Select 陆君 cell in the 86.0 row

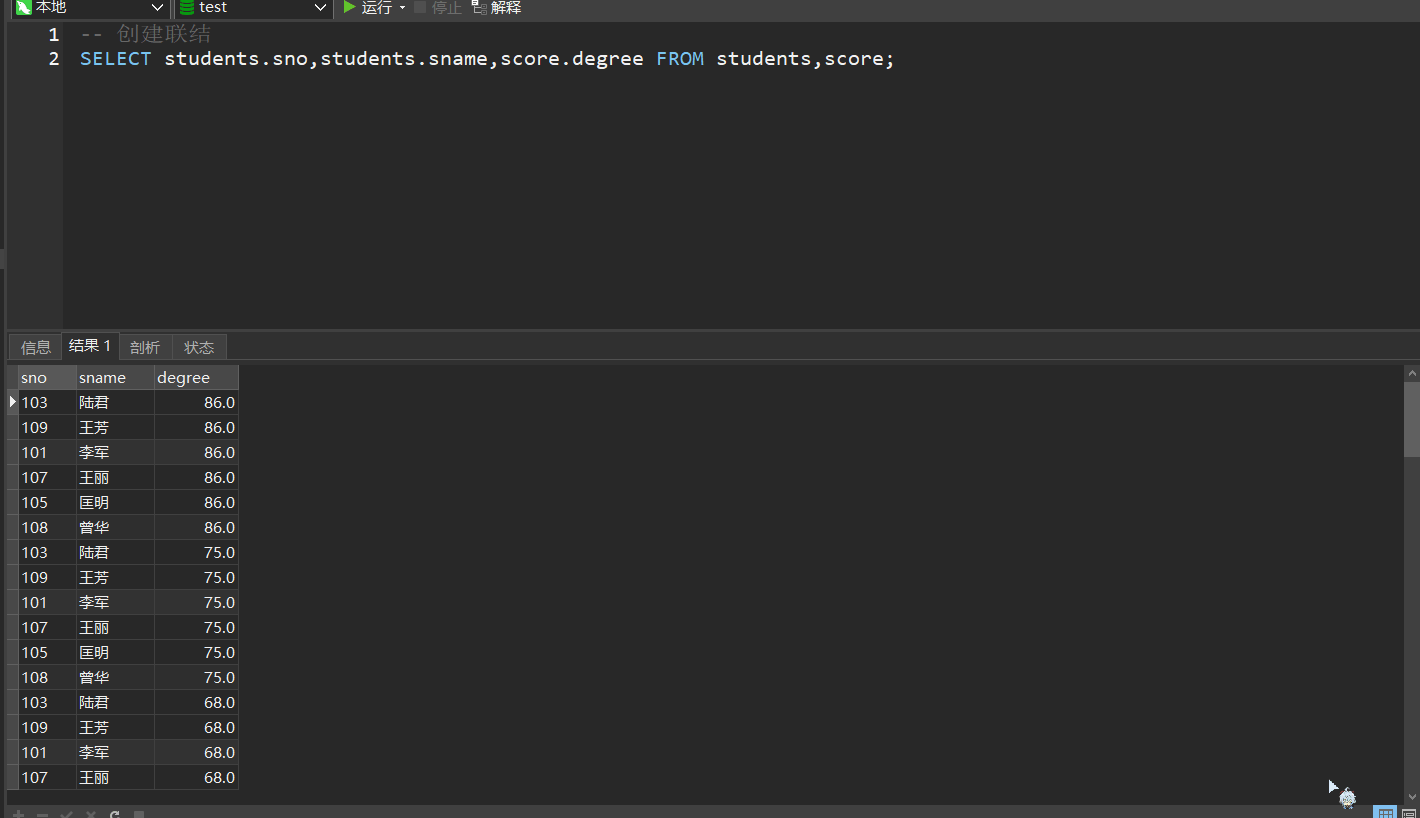click(x=115, y=403)
